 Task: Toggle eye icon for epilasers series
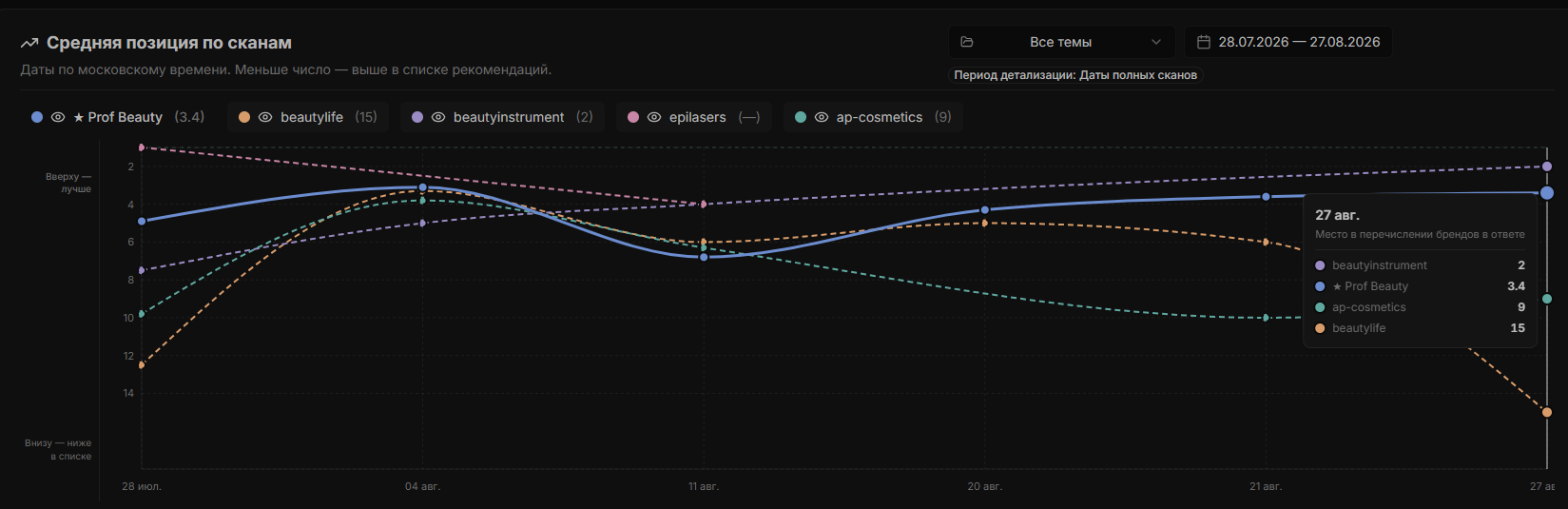click(654, 117)
